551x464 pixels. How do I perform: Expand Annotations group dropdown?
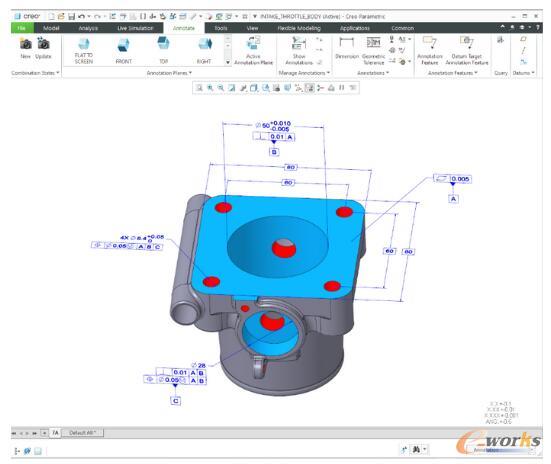point(373,73)
